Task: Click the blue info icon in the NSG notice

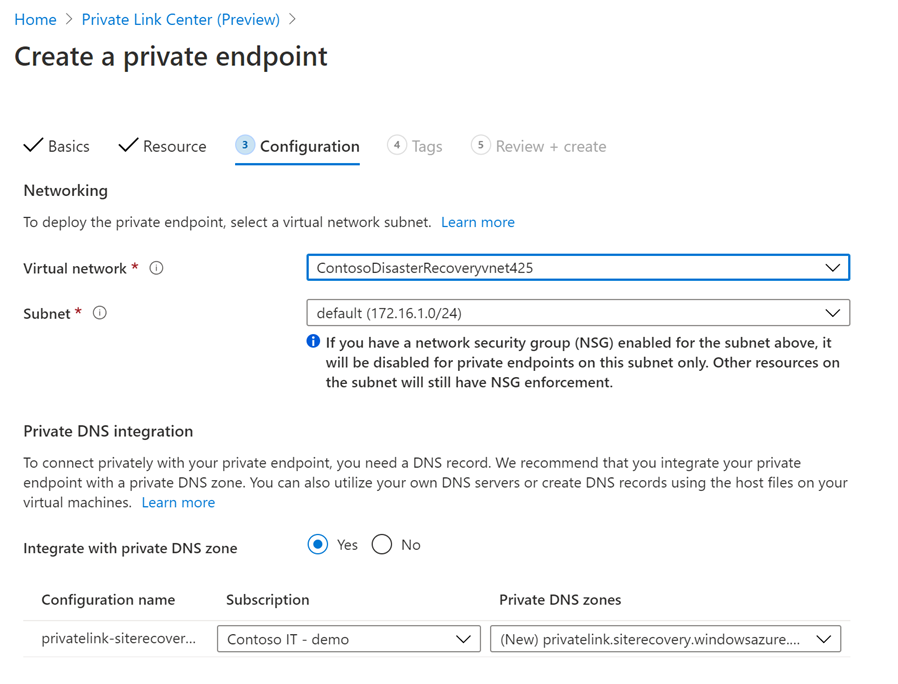Action: [312, 341]
